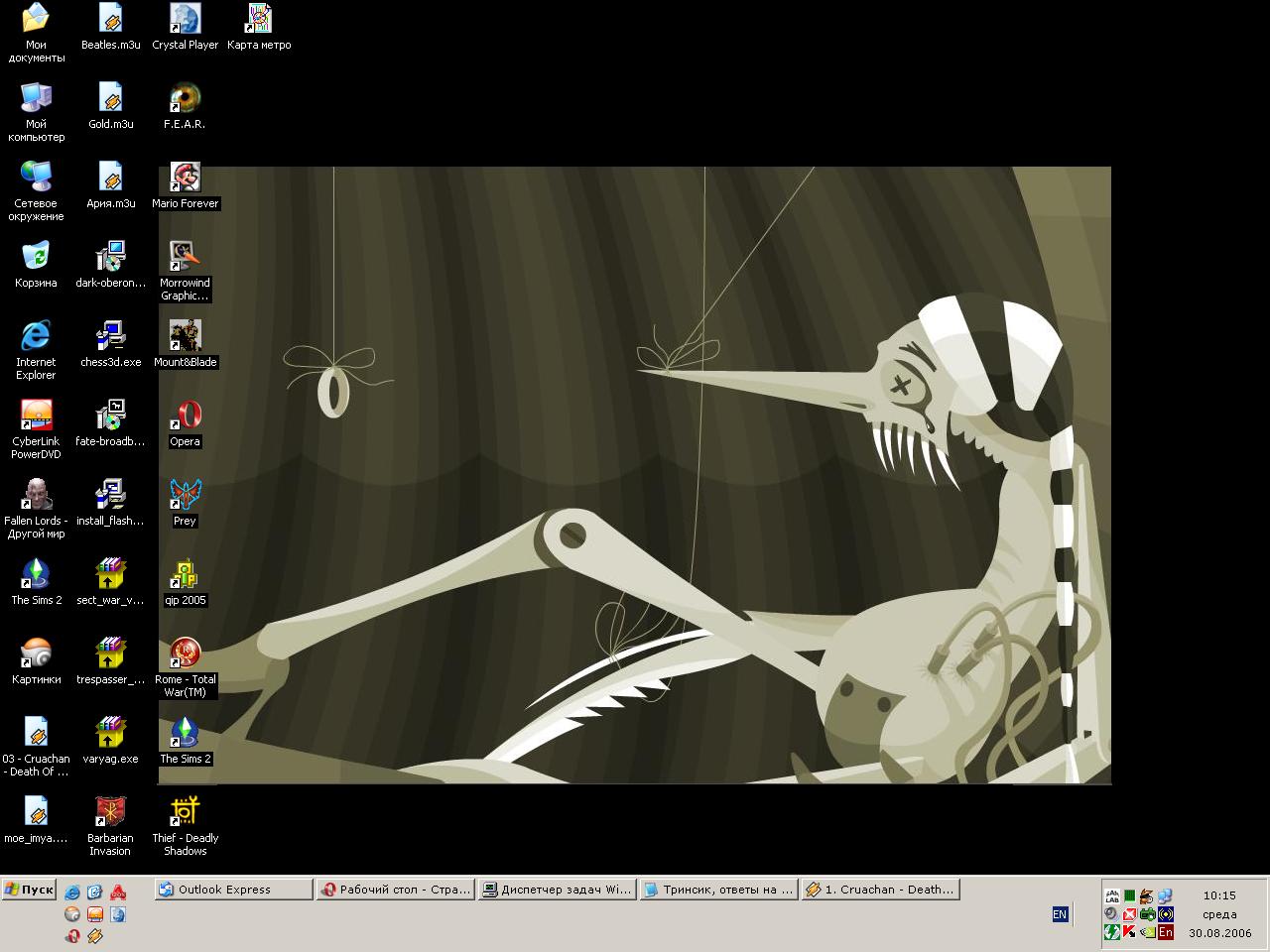Screen dimensions: 1270x952
Task: Click the system tray clock
Action: point(1219,895)
